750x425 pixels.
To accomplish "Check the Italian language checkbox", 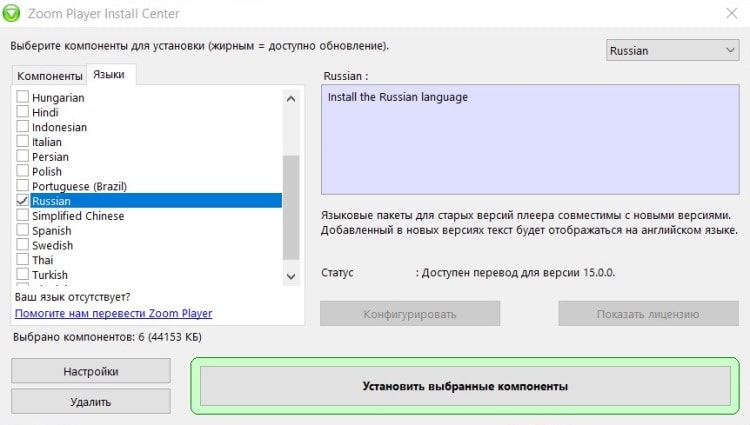I will tap(22, 142).
